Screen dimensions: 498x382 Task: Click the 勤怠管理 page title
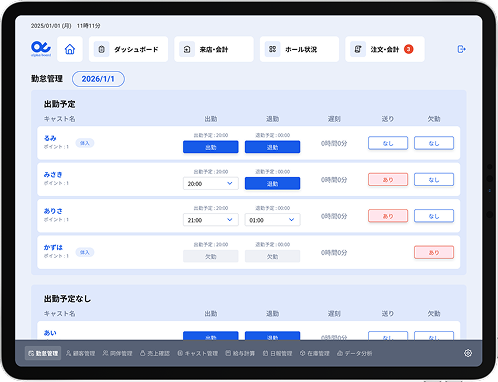47,79
